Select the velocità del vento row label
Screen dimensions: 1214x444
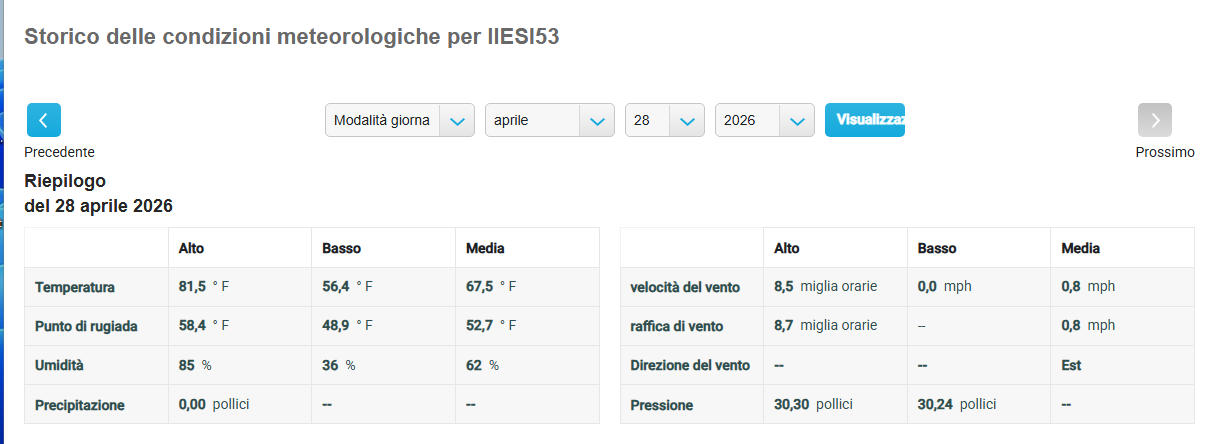[685, 287]
